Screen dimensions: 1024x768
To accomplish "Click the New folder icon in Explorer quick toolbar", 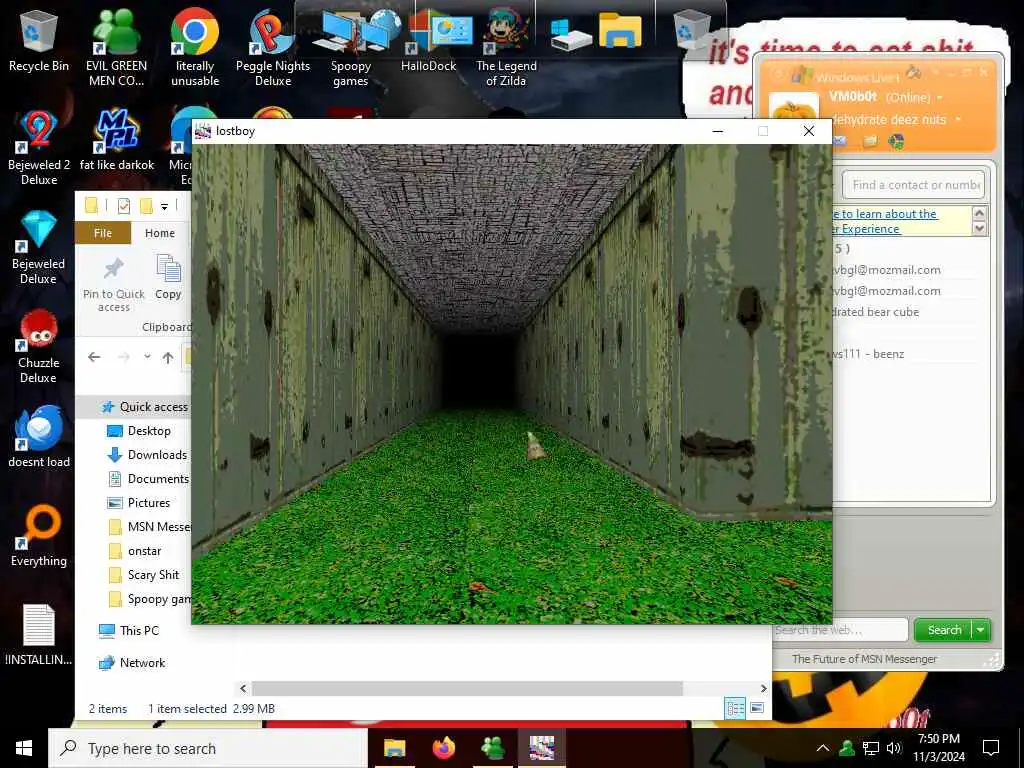I will pyautogui.click(x=146, y=206).
